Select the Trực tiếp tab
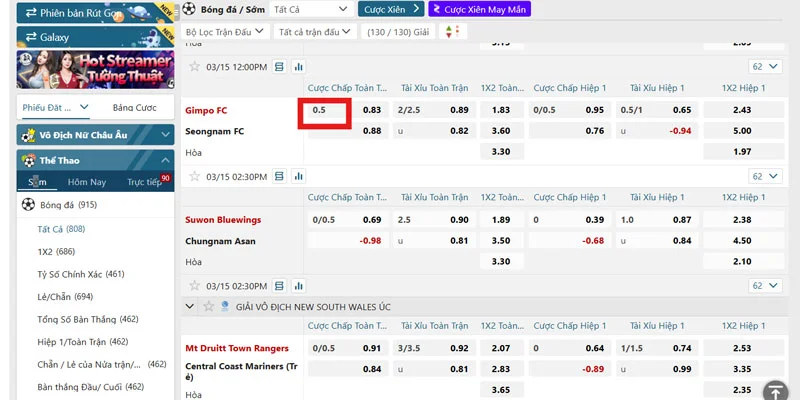Viewport: 800px width, 400px height. 144,182
